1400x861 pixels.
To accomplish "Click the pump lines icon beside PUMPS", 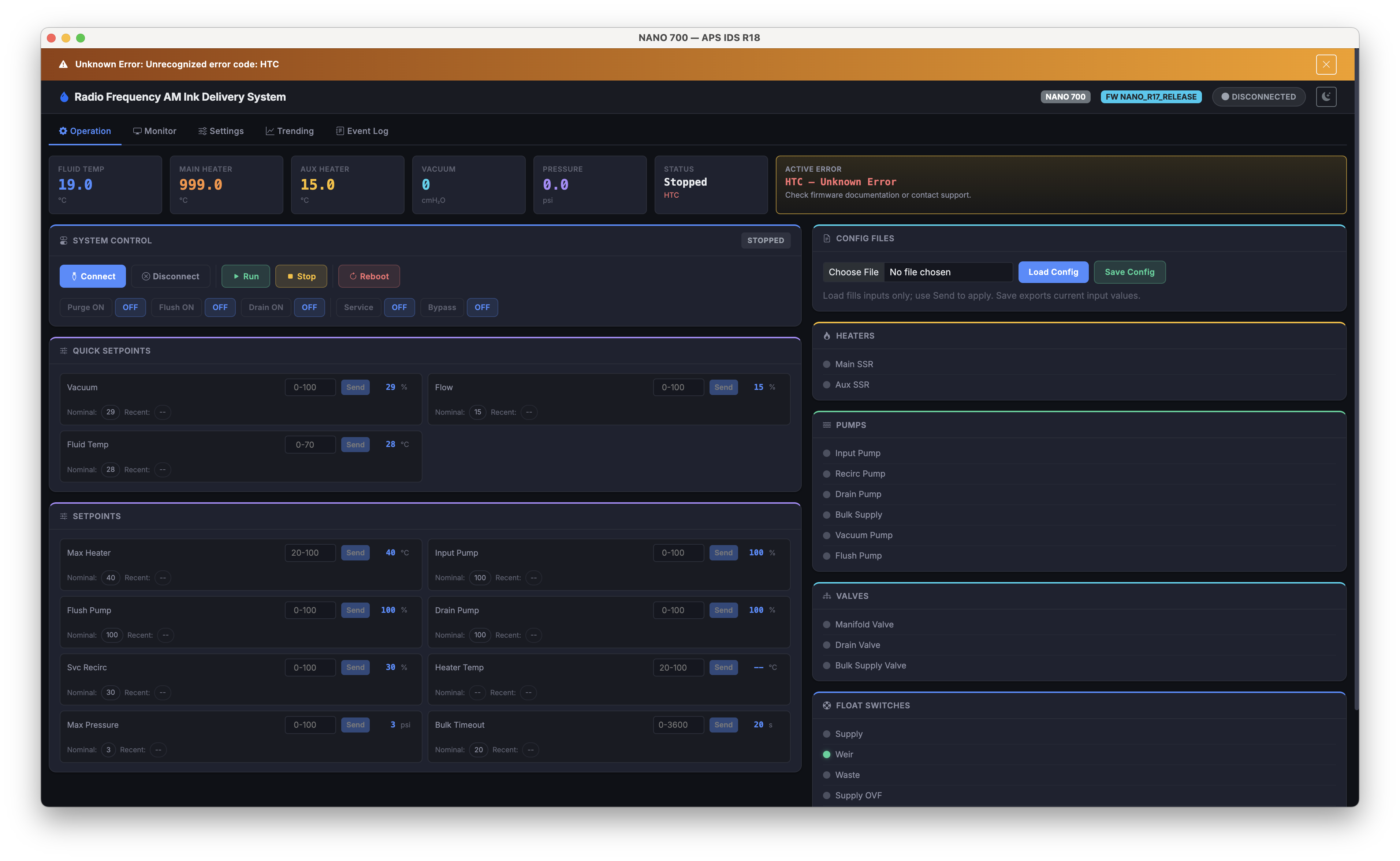I will (827, 425).
